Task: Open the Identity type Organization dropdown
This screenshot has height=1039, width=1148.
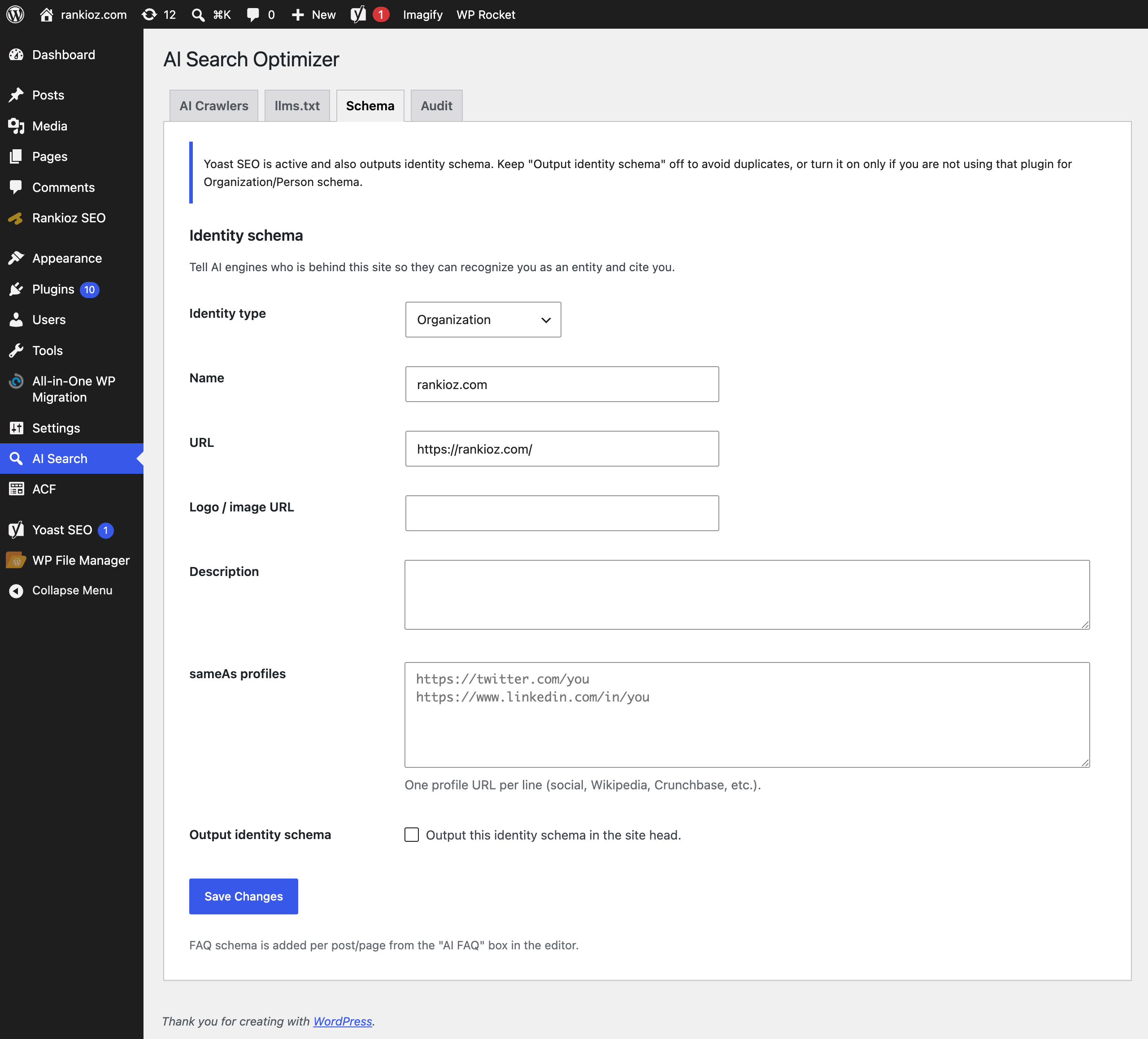Action: click(483, 320)
